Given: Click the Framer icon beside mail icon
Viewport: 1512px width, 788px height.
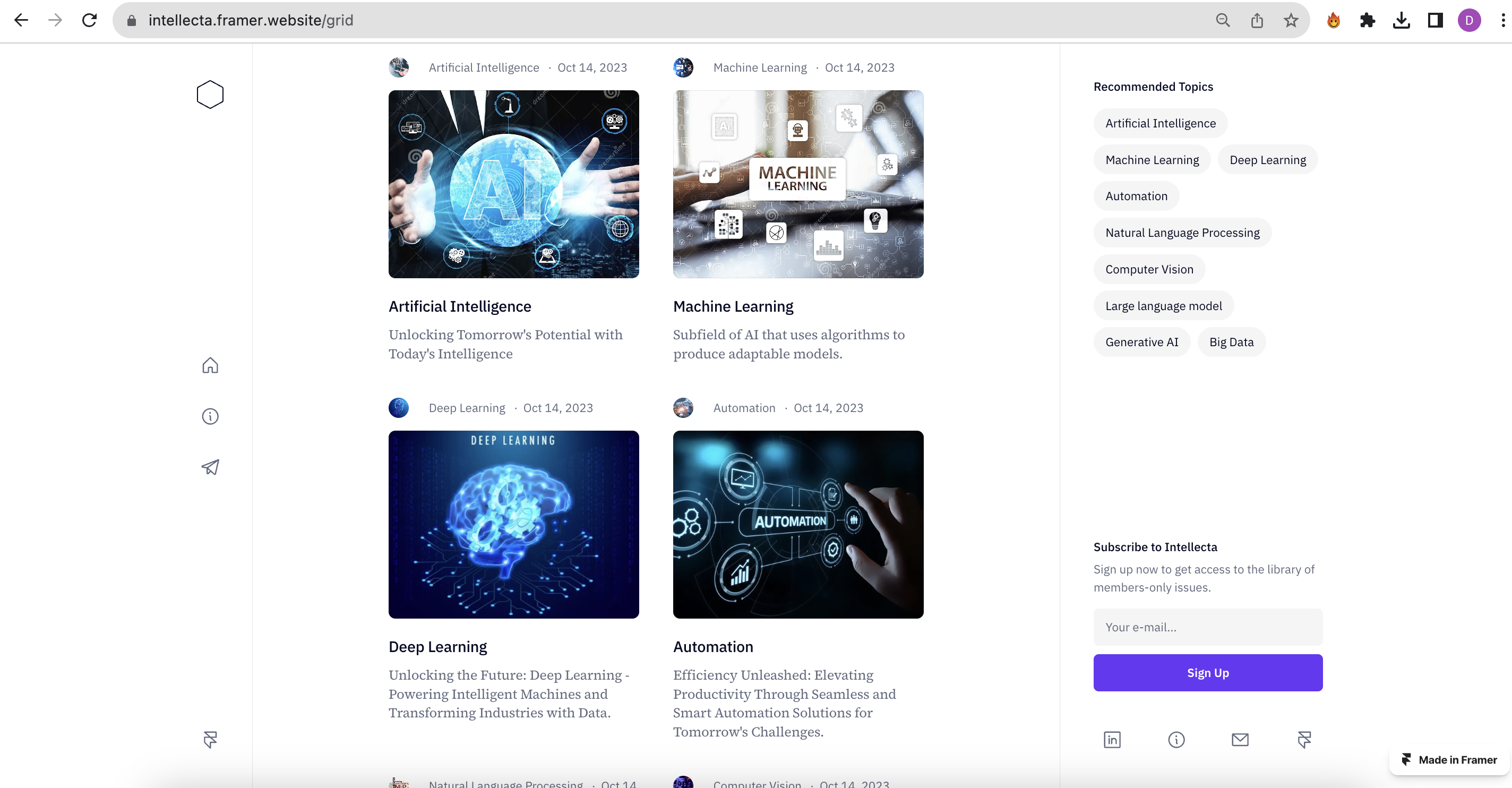Looking at the screenshot, I should tap(1304, 739).
